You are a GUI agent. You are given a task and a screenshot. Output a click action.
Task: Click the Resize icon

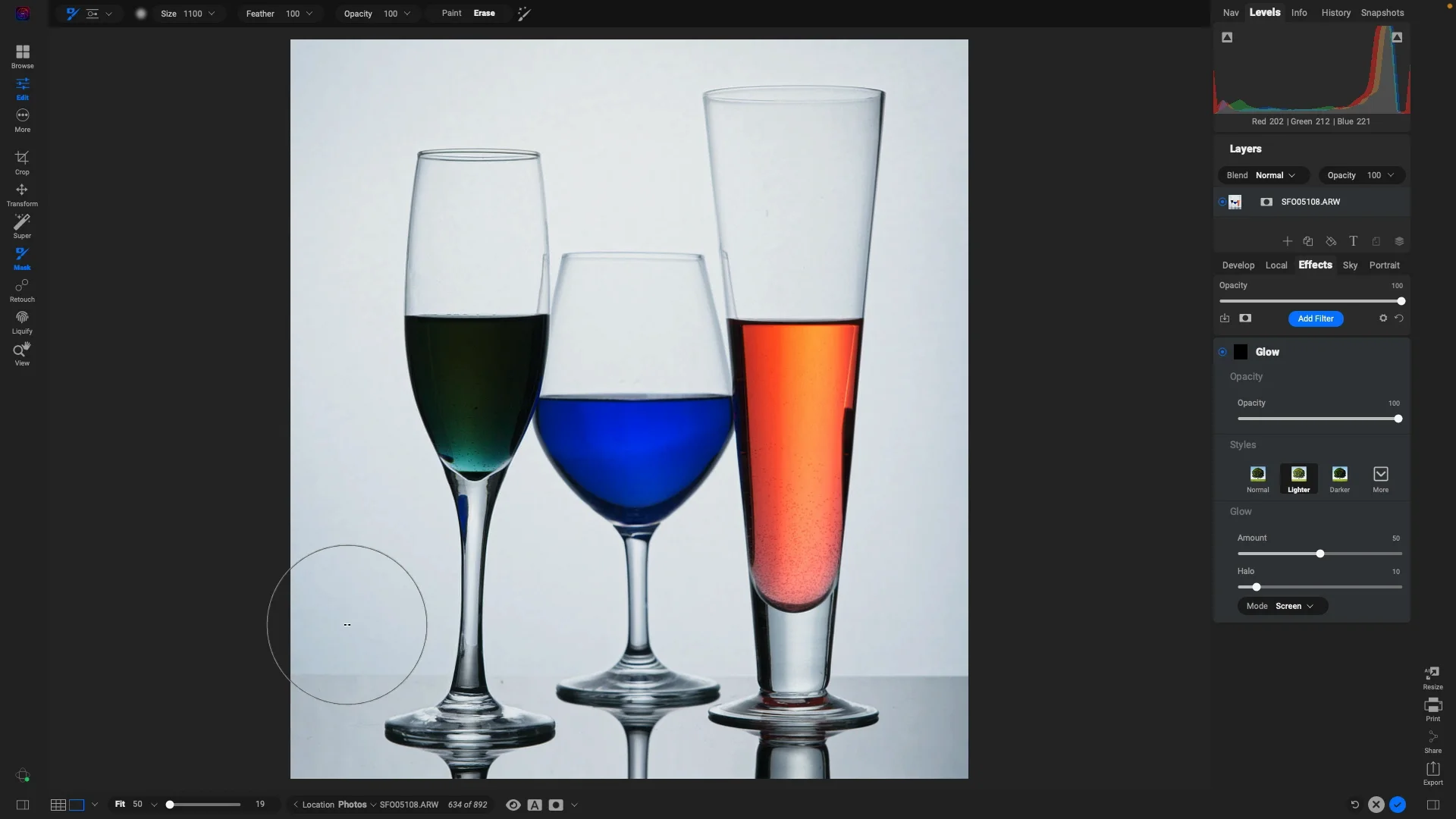pos(1432,678)
